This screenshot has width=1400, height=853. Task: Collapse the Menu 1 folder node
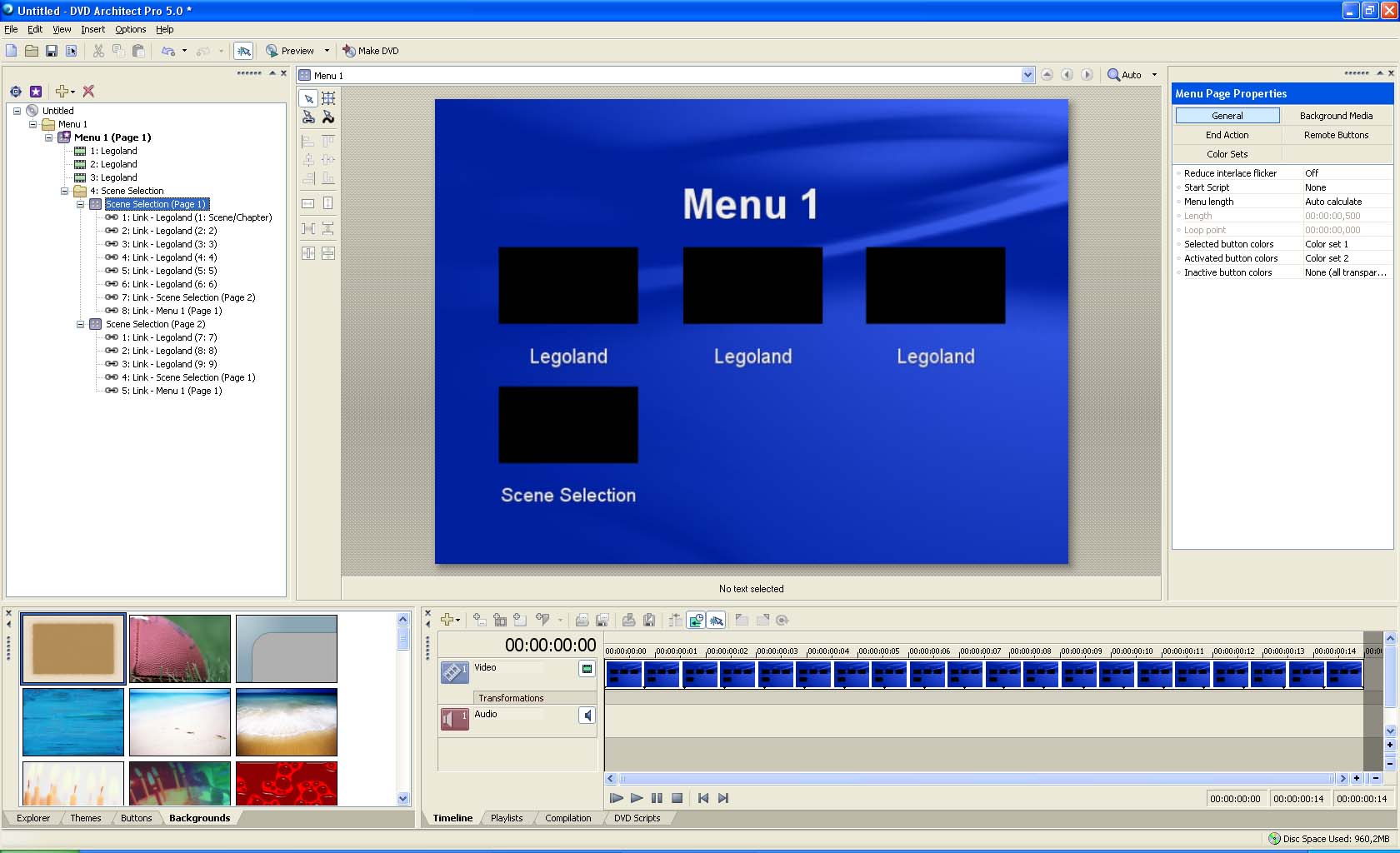32,124
